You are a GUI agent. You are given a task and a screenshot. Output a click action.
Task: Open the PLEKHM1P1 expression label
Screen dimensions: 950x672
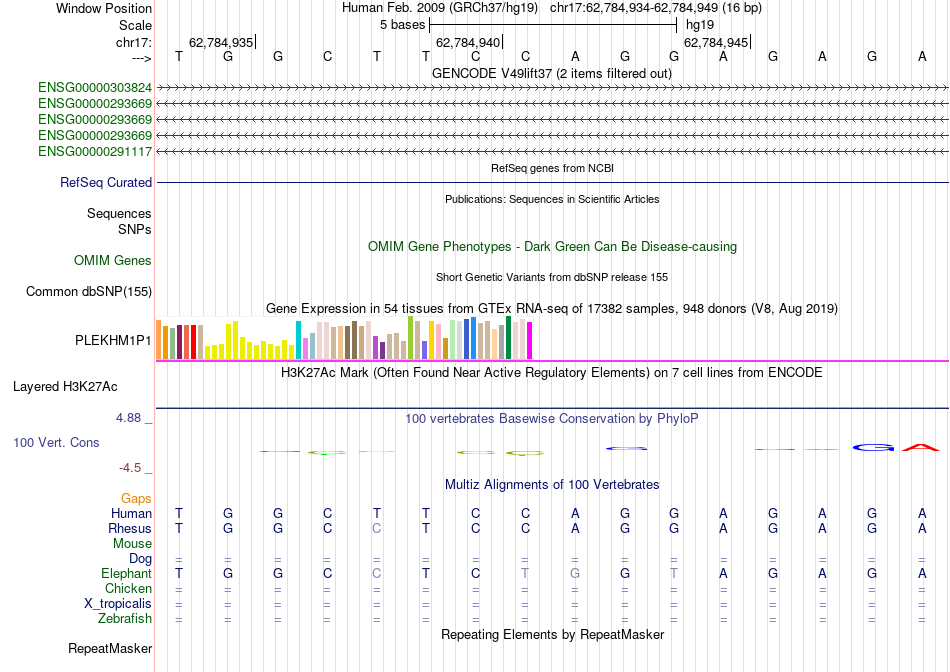tap(113, 341)
